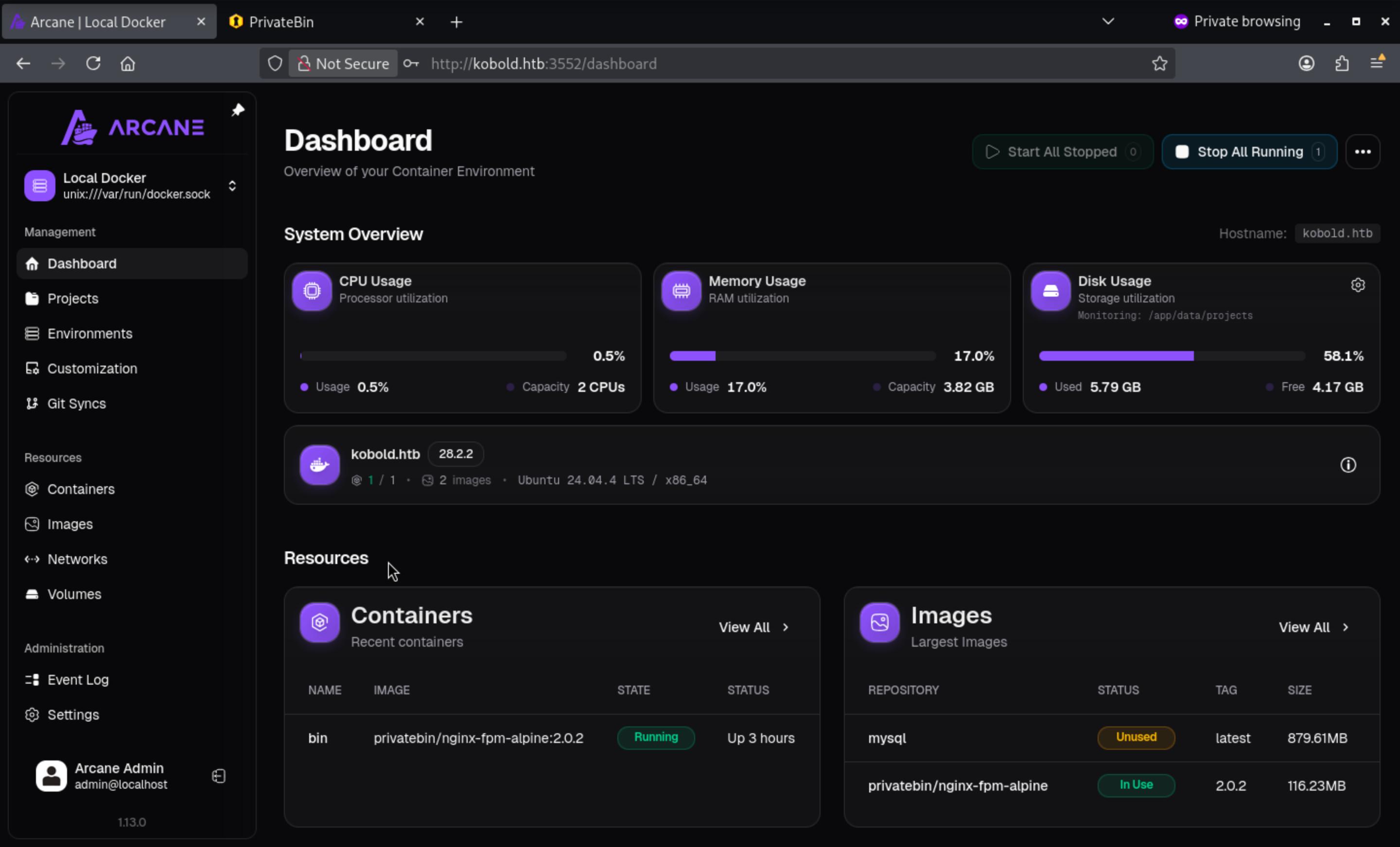Click the Firefox account icon
The image size is (1400, 847).
coord(1306,64)
